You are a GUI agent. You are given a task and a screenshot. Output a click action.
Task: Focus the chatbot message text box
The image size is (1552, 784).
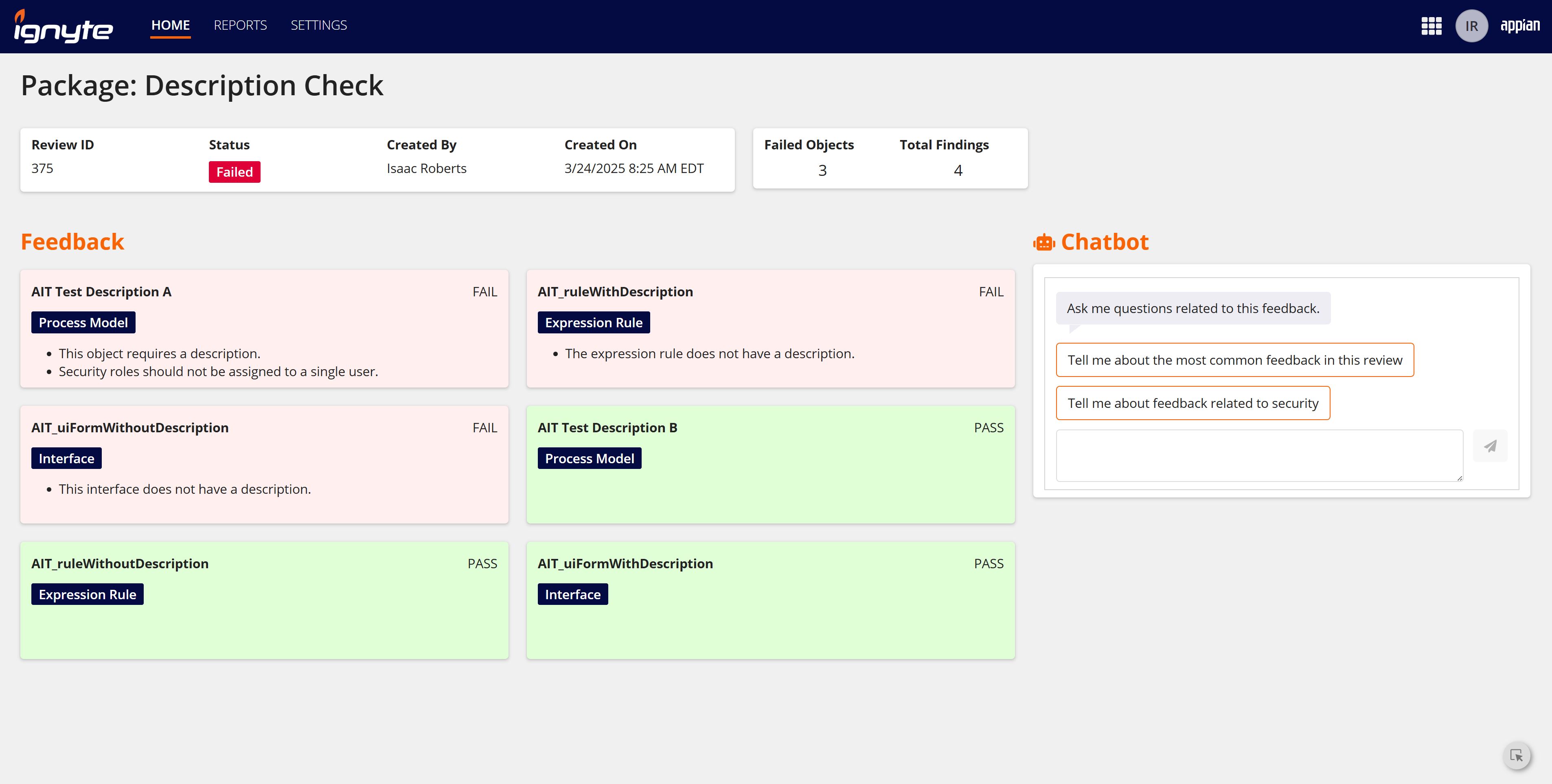point(1259,455)
